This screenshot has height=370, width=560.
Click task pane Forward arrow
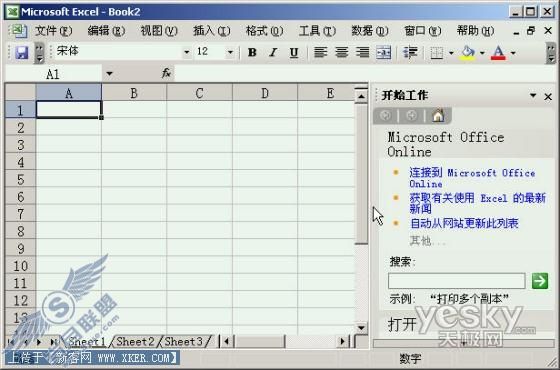pos(411,115)
